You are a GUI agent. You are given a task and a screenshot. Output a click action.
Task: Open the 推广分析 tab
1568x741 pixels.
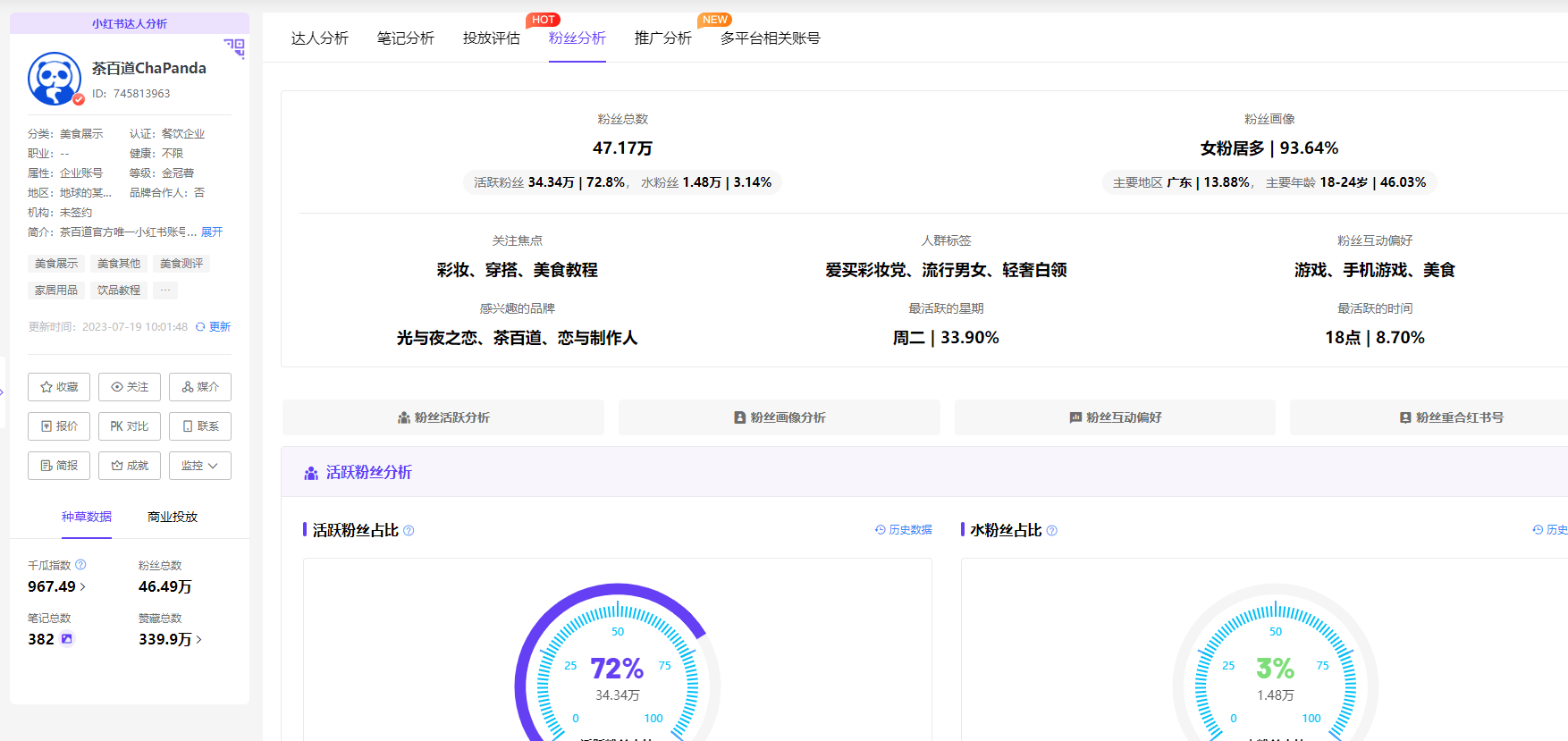(663, 38)
